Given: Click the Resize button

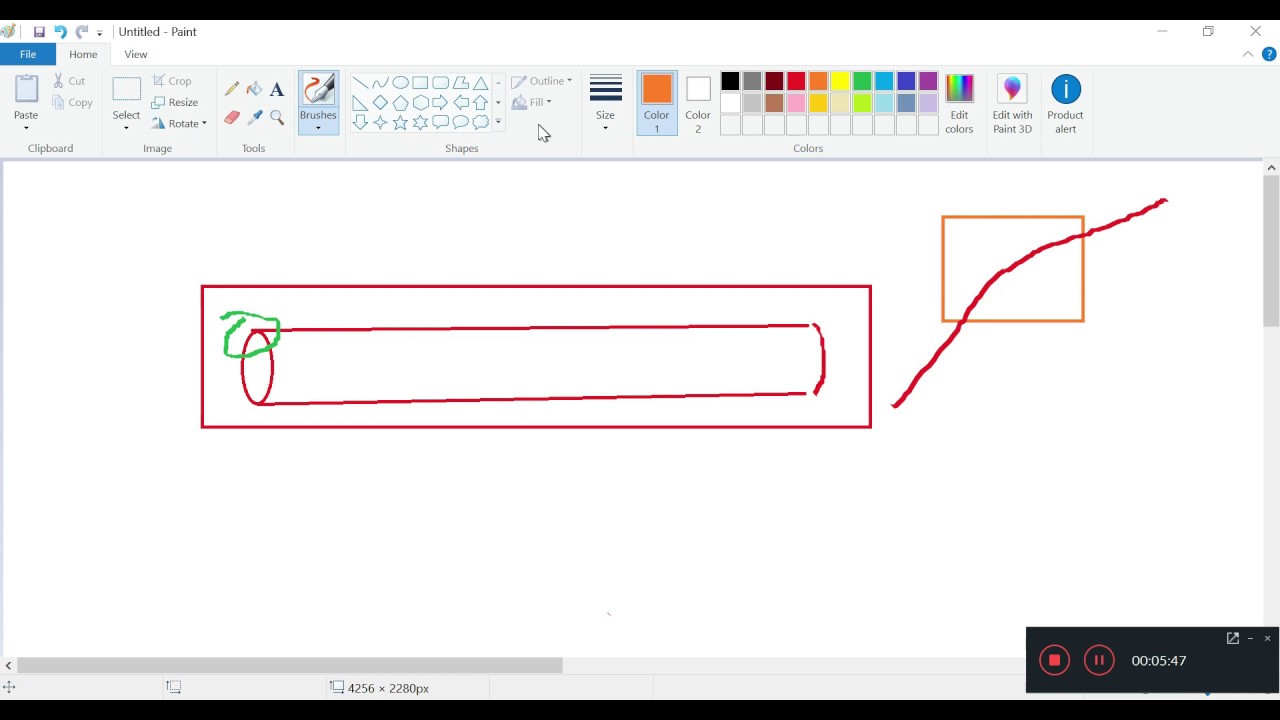Looking at the screenshot, I should pyautogui.click(x=175, y=102).
